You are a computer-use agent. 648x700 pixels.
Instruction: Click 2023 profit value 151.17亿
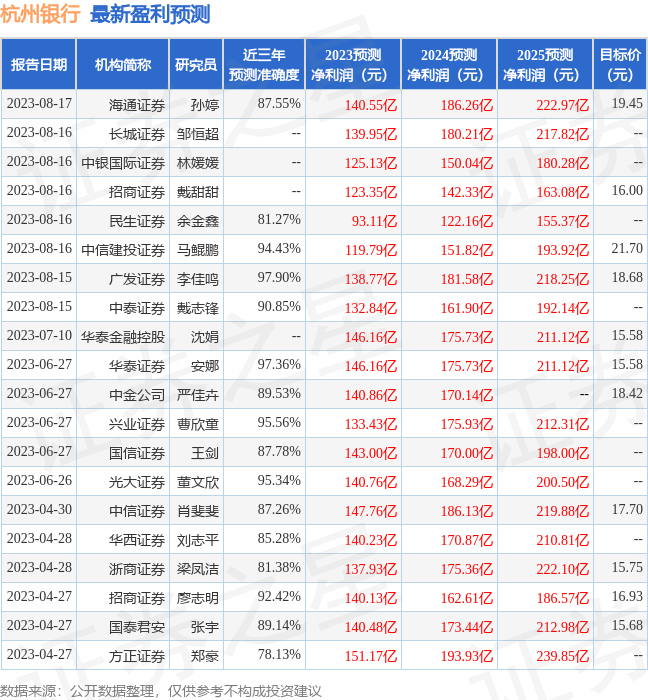(371, 656)
